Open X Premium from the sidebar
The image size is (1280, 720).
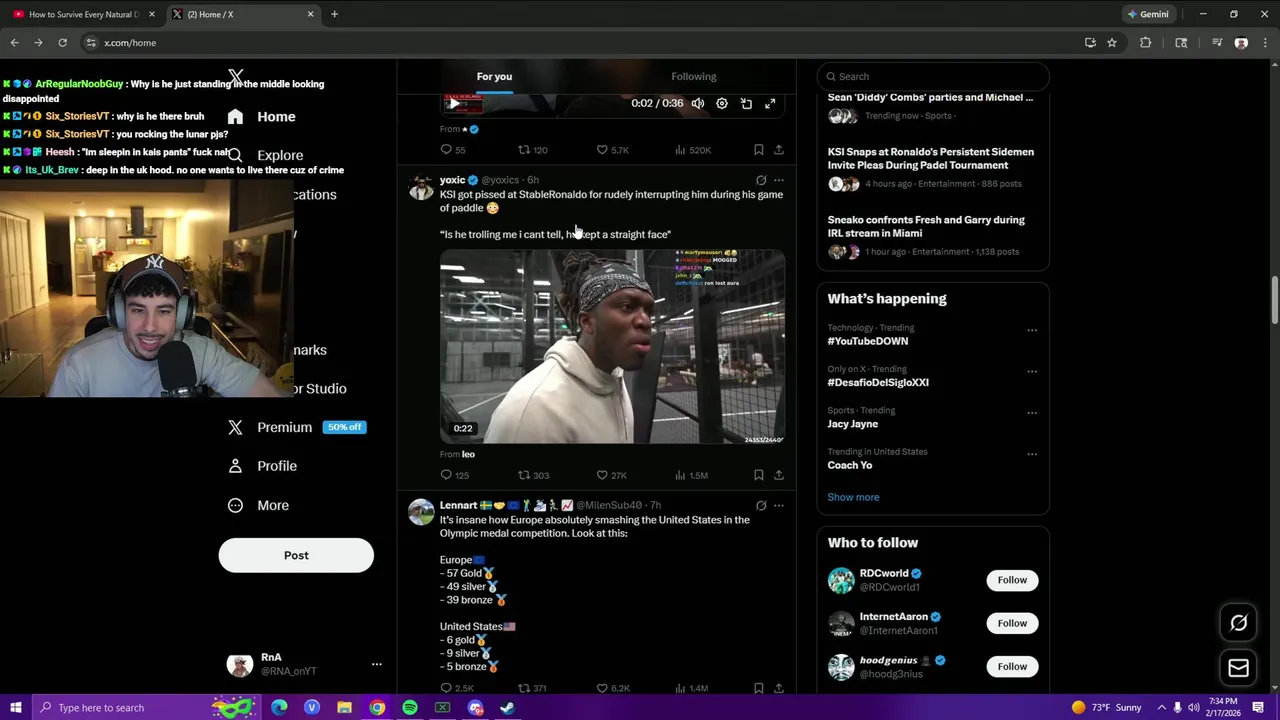pyautogui.click(x=284, y=427)
